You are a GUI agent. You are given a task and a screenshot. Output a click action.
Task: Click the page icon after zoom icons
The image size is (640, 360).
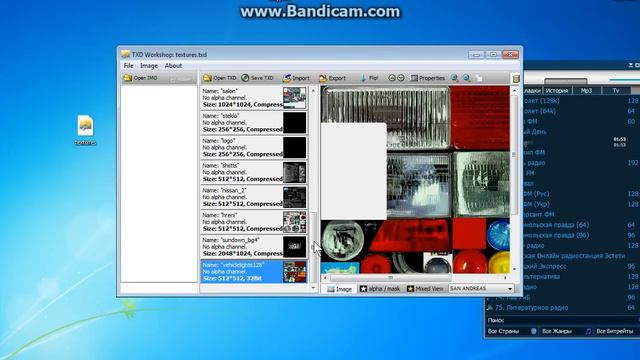pos(479,78)
